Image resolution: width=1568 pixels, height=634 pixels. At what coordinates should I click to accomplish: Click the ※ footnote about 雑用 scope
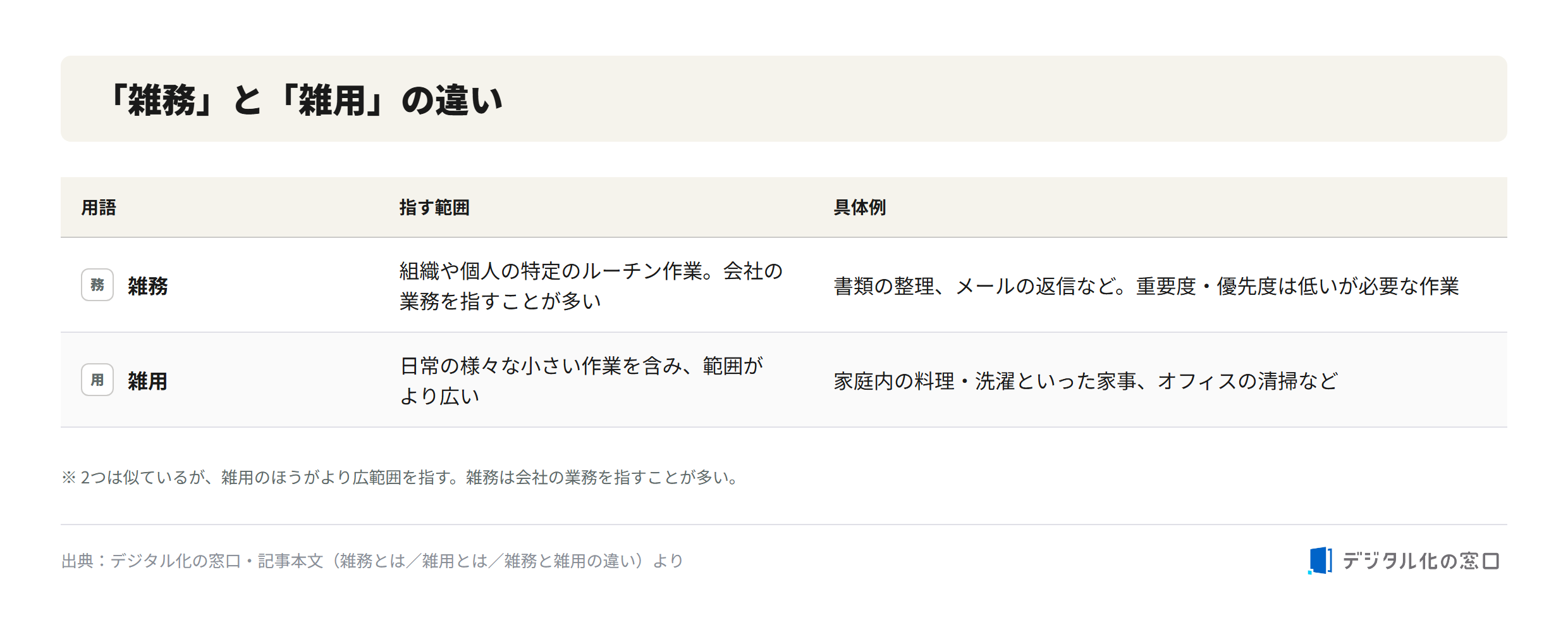(x=400, y=477)
